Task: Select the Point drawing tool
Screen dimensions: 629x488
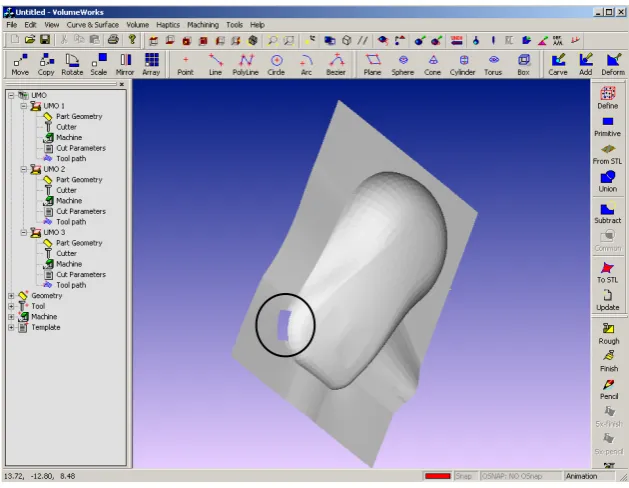Action: 185,65
